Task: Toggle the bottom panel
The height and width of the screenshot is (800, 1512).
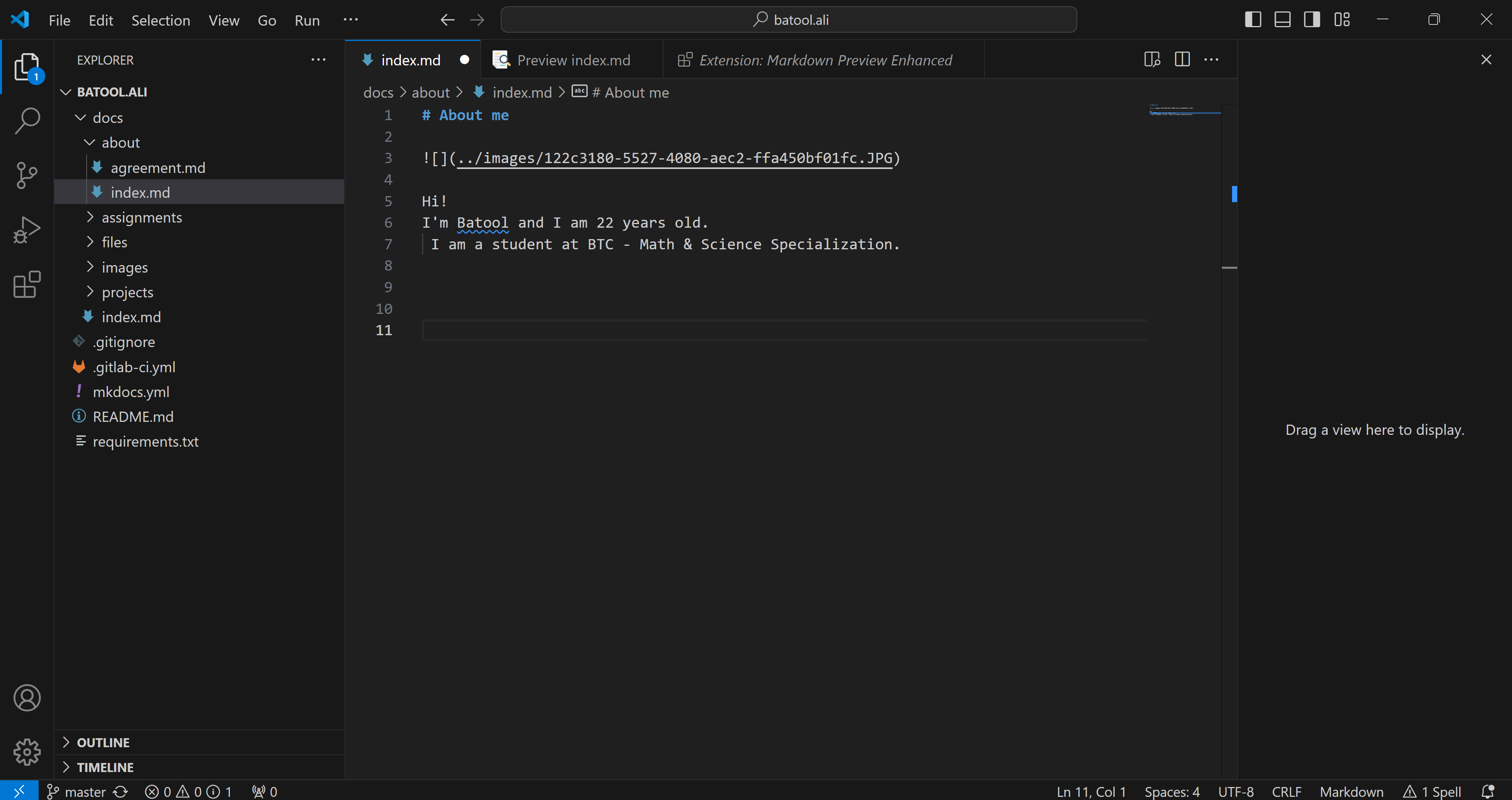Action: tap(1282, 20)
